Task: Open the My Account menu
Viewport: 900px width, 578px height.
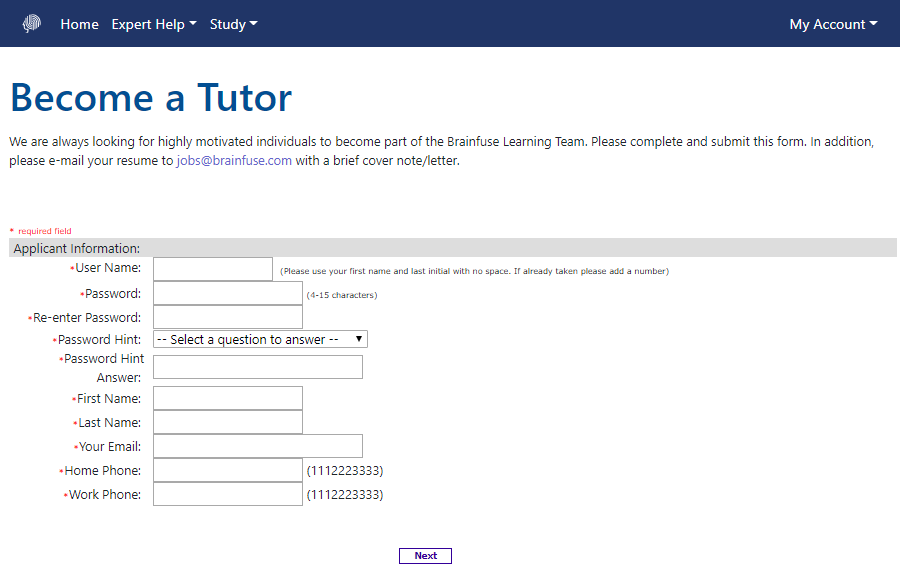Action: click(833, 24)
